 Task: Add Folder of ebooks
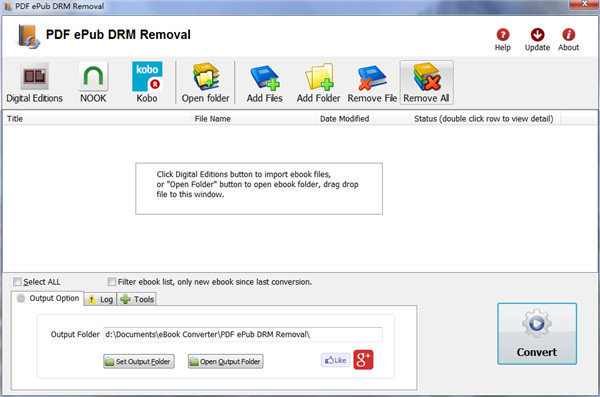(x=318, y=82)
